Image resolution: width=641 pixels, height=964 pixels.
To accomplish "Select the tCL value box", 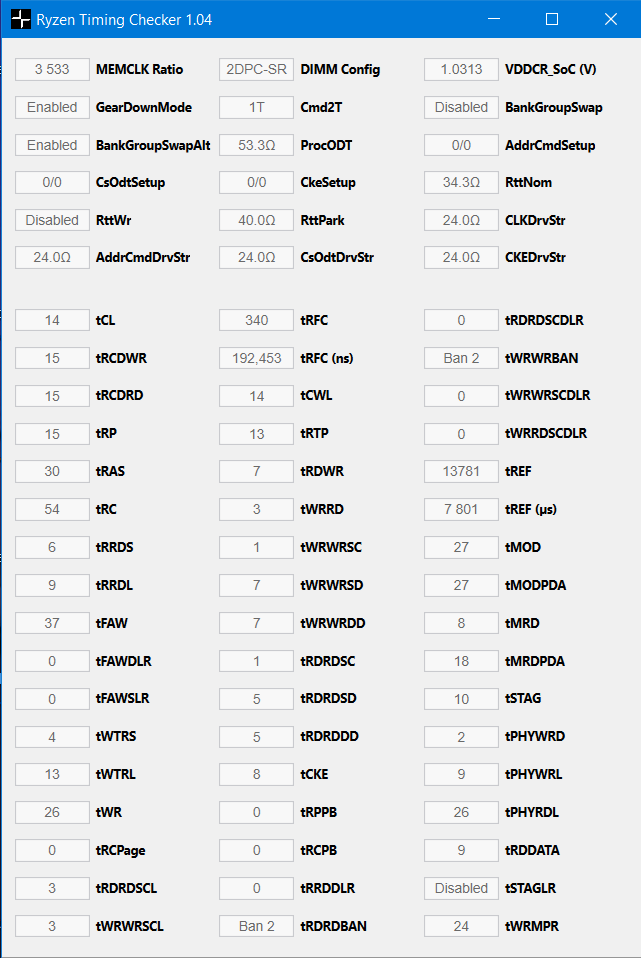I will (x=52, y=321).
